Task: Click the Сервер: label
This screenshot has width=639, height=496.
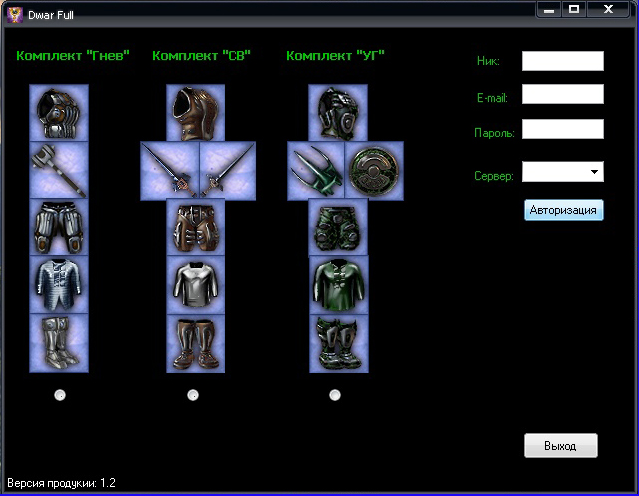Action: pyautogui.click(x=494, y=176)
